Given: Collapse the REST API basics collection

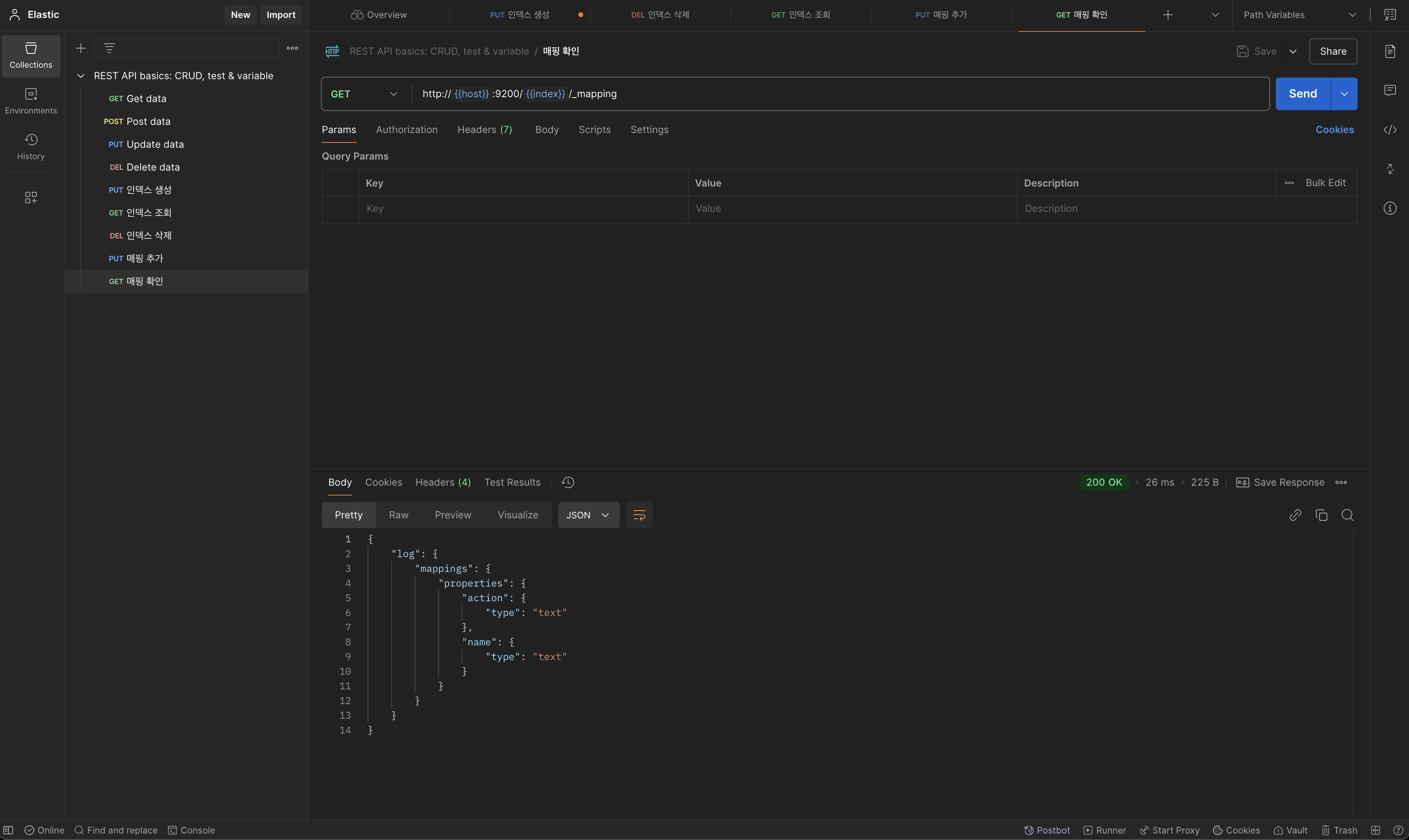Looking at the screenshot, I should pyautogui.click(x=81, y=76).
